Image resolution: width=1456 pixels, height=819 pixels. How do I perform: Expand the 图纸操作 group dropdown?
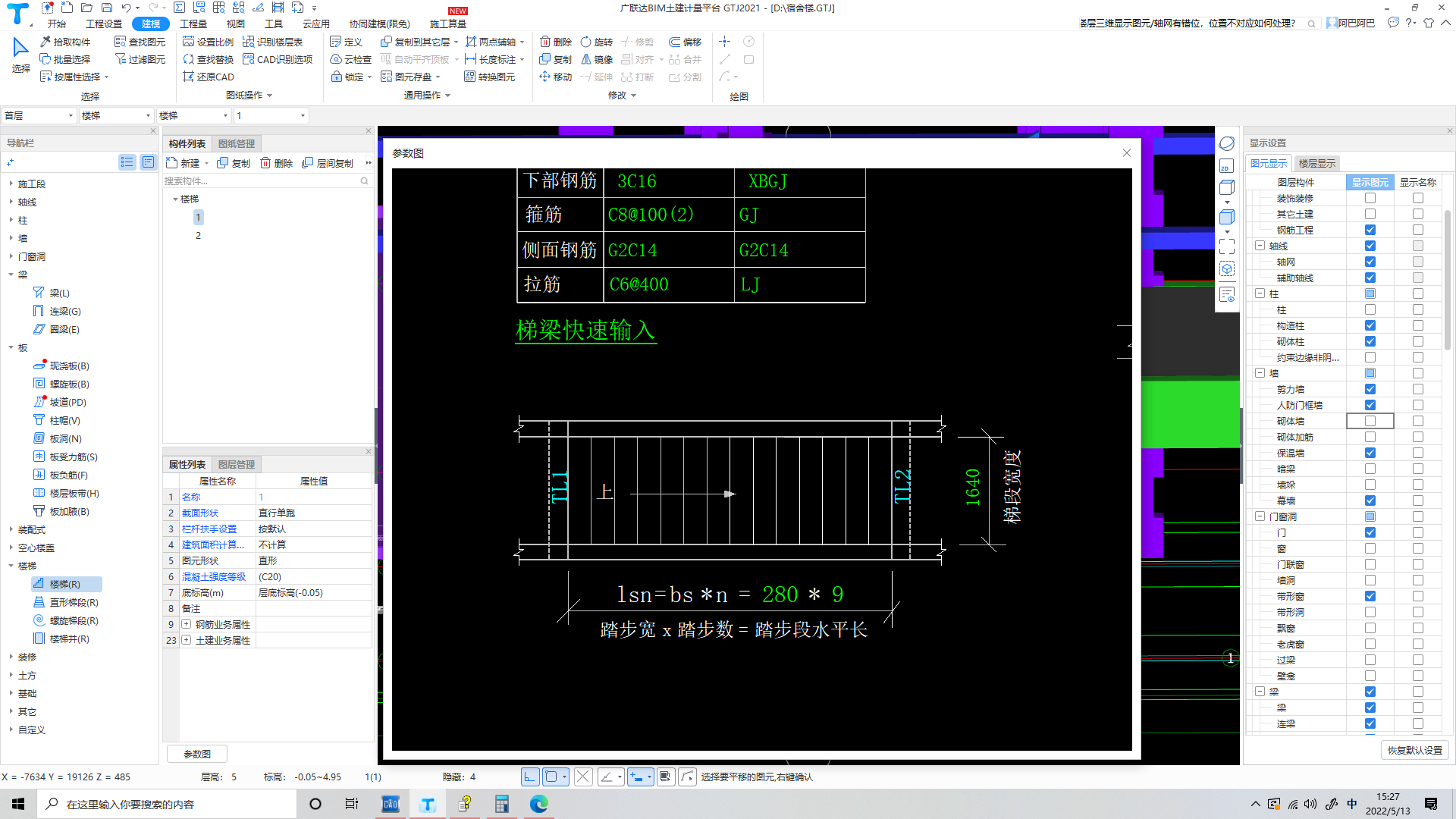(x=249, y=96)
